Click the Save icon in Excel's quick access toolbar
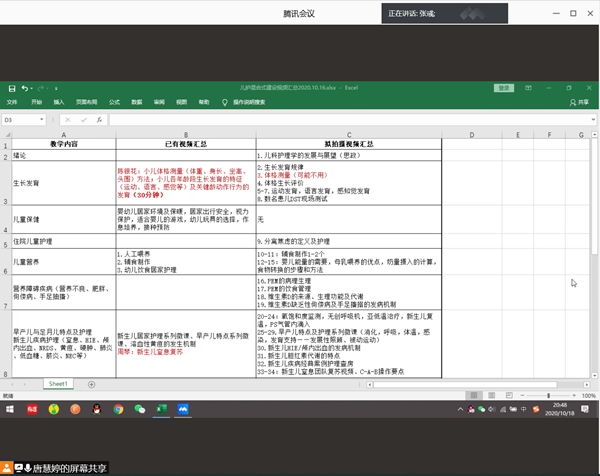The width and height of the screenshot is (600, 476). [12, 88]
